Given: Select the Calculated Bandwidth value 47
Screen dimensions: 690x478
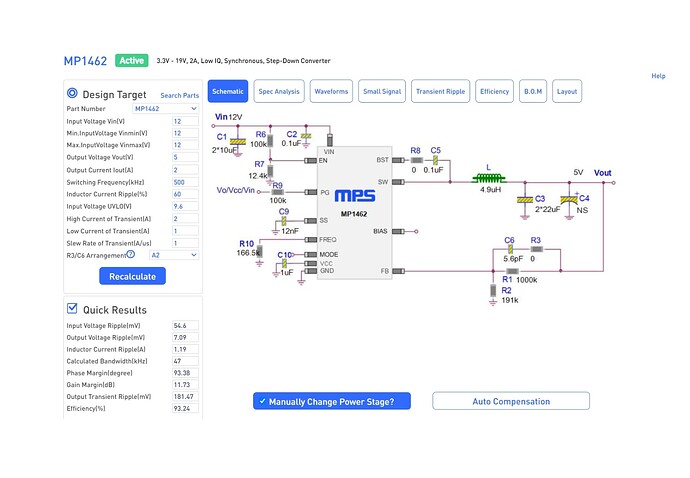Looking at the screenshot, I should click(185, 360).
